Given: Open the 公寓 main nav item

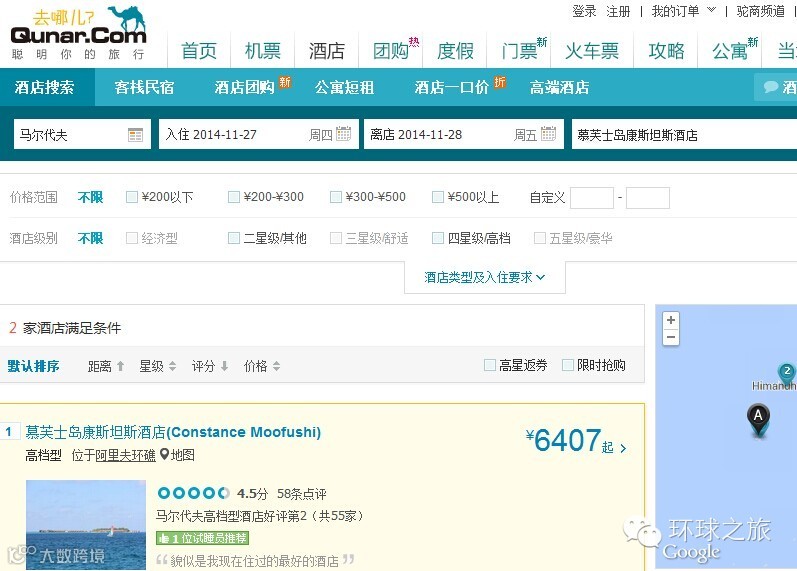Looking at the screenshot, I should 730,51.
